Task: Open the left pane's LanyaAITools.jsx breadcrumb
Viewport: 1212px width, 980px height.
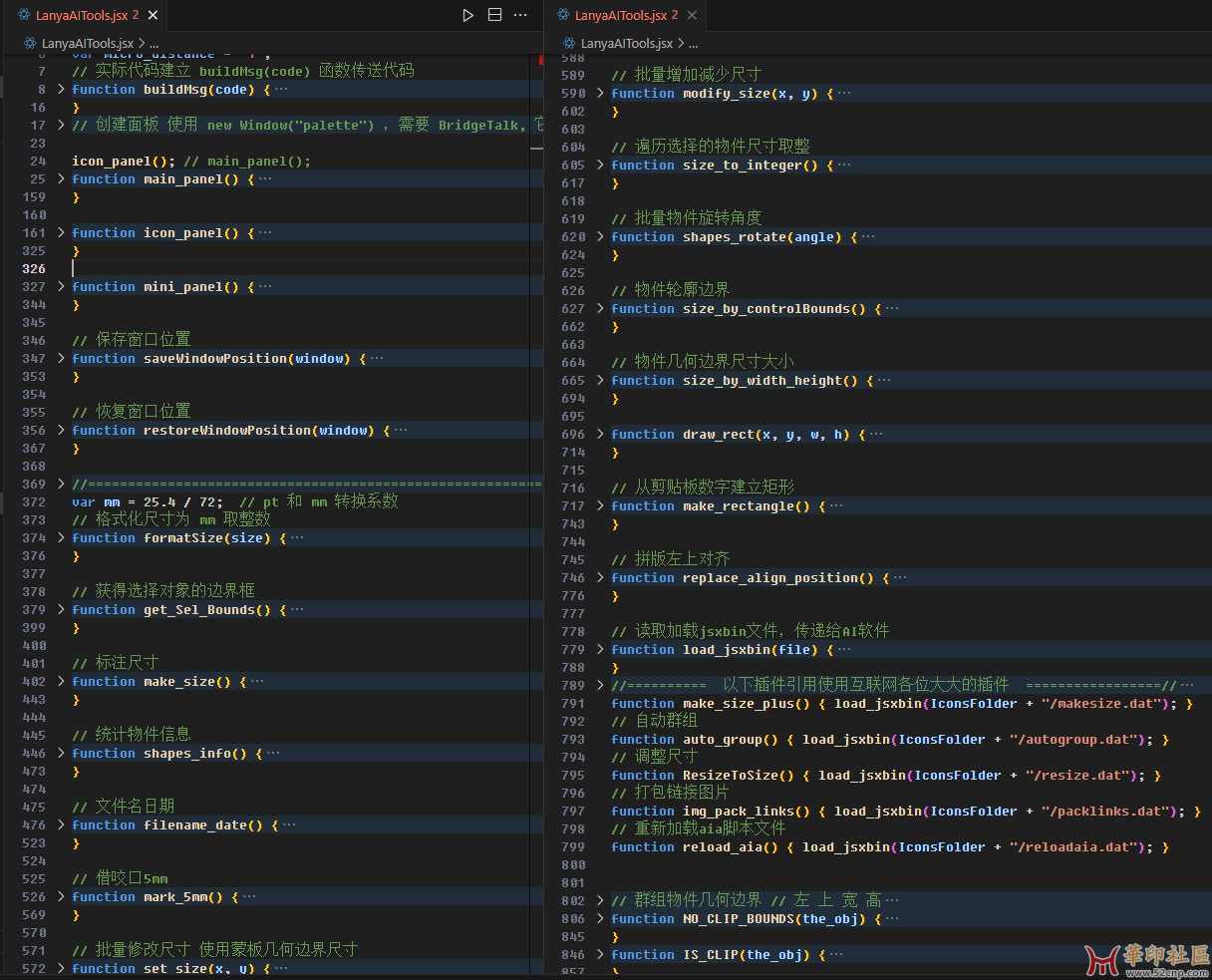Action: tap(88, 44)
